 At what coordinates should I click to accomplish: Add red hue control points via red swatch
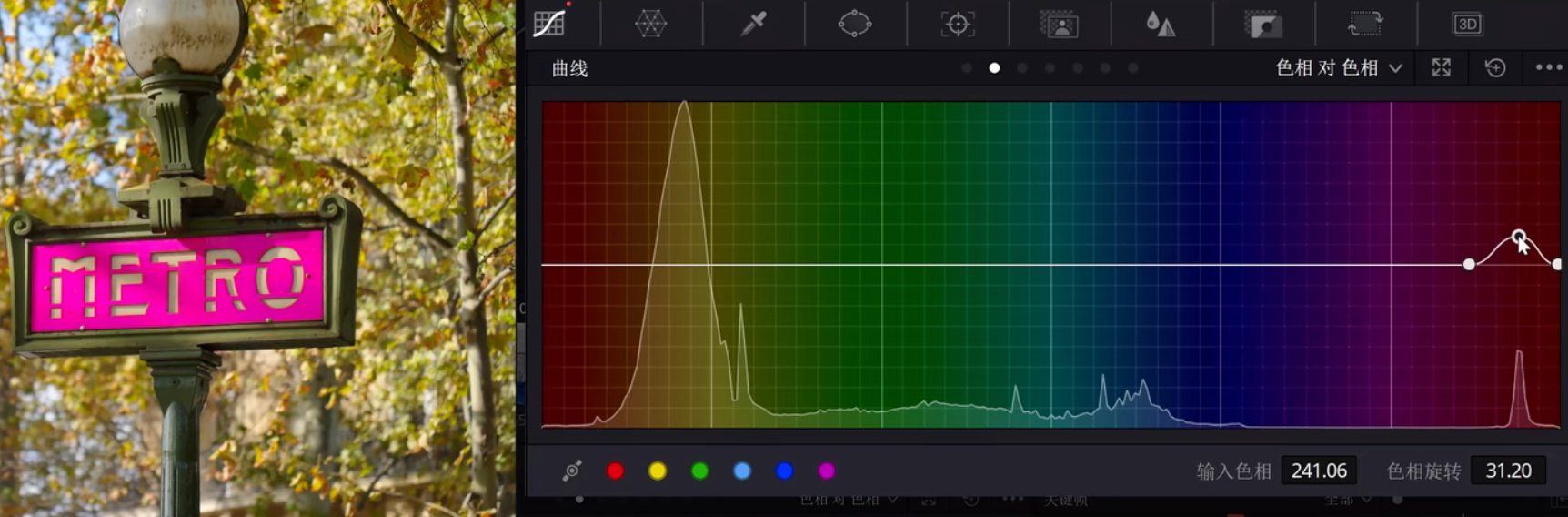(x=616, y=471)
